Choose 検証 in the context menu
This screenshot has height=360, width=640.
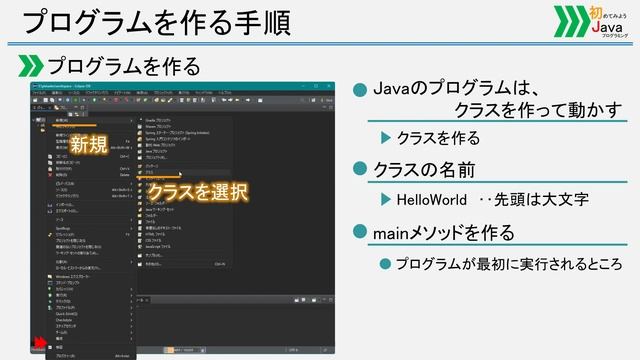(92, 347)
